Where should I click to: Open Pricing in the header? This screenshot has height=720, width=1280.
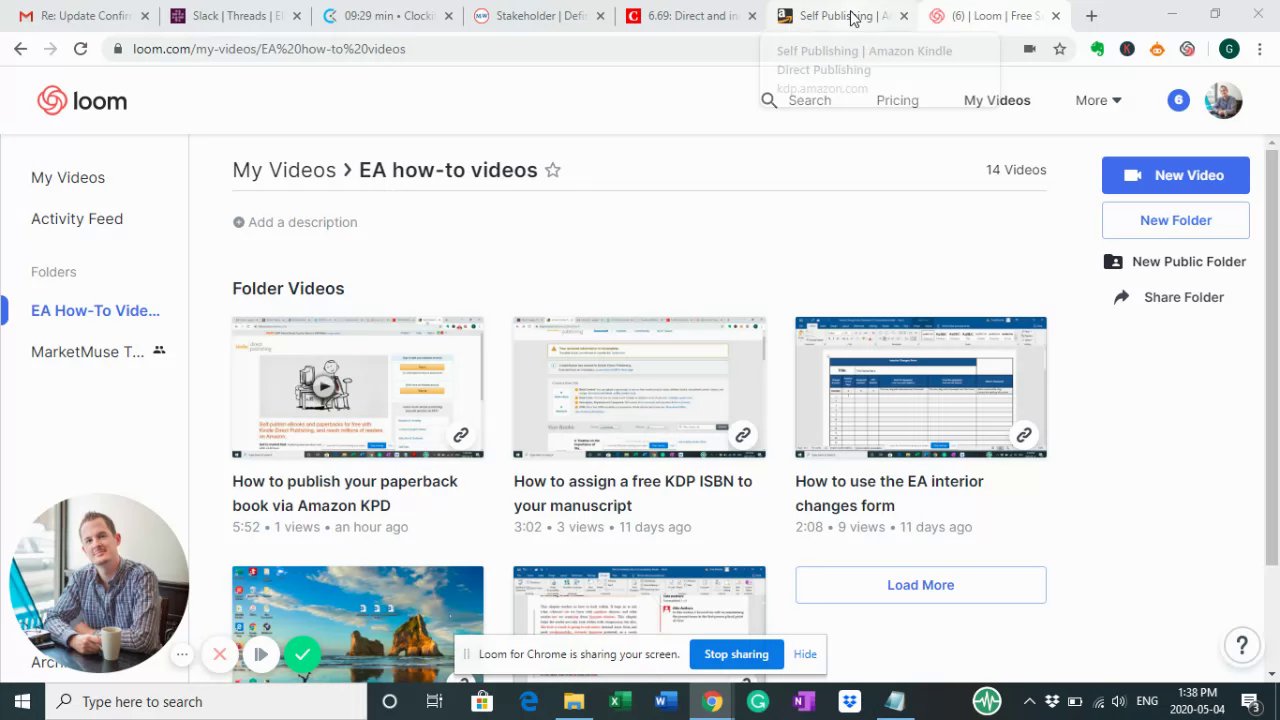coord(897,100)
